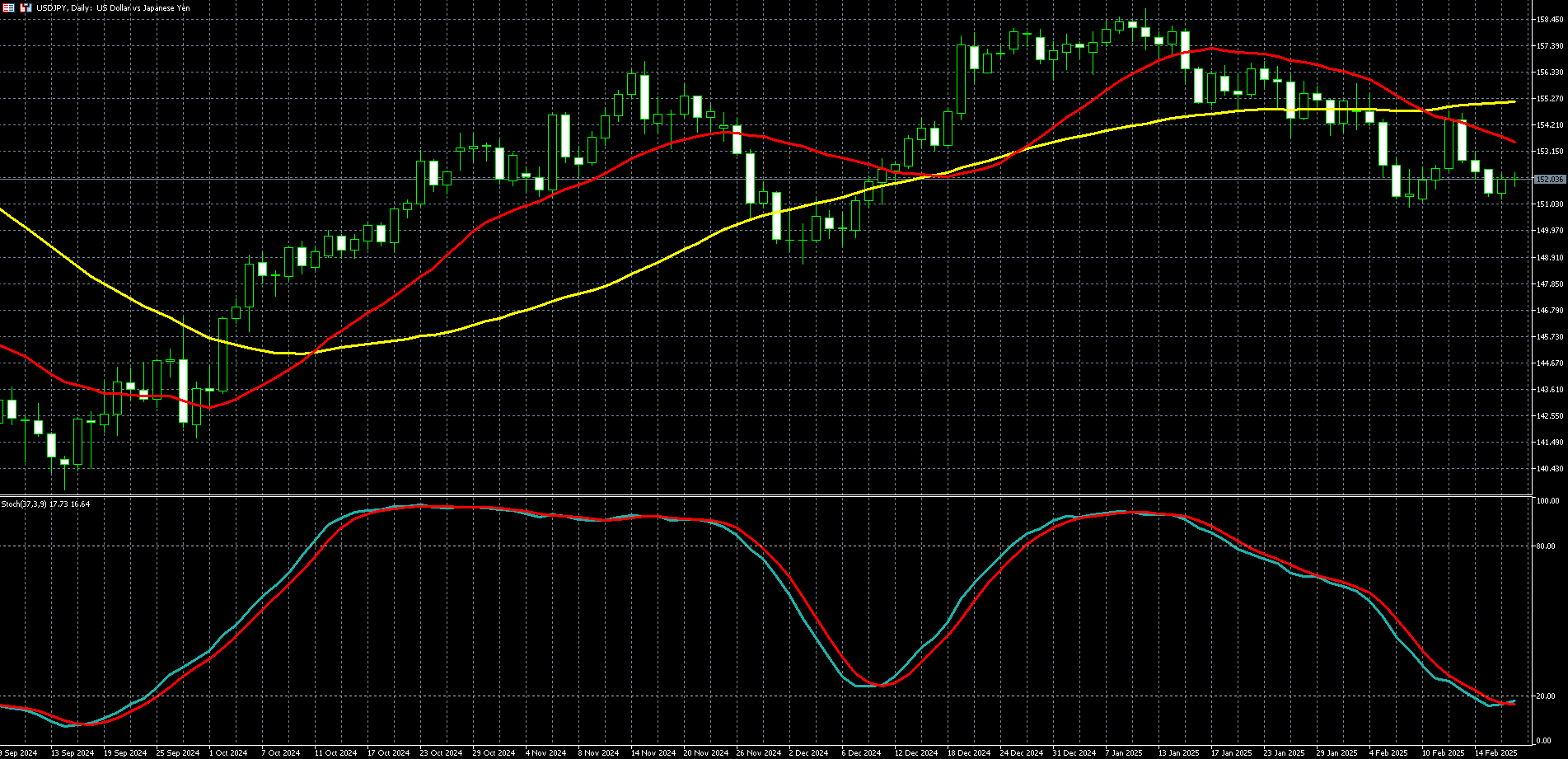Click the Depth of Market icon before the chart title
This screenshot has height=759, width=1568.
click(x=8, y=7)
